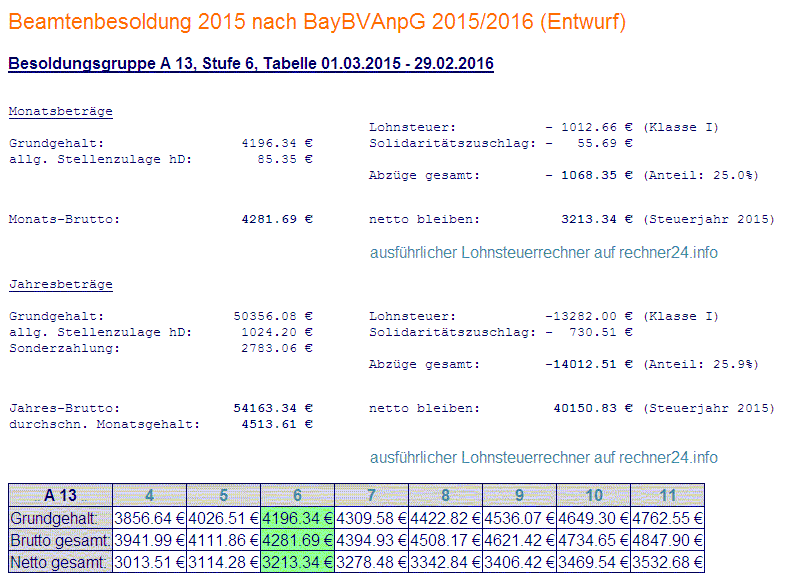Click the 'Sonderzahlung:' label
This screenshot has height=588, width=802.
[64, 348]
